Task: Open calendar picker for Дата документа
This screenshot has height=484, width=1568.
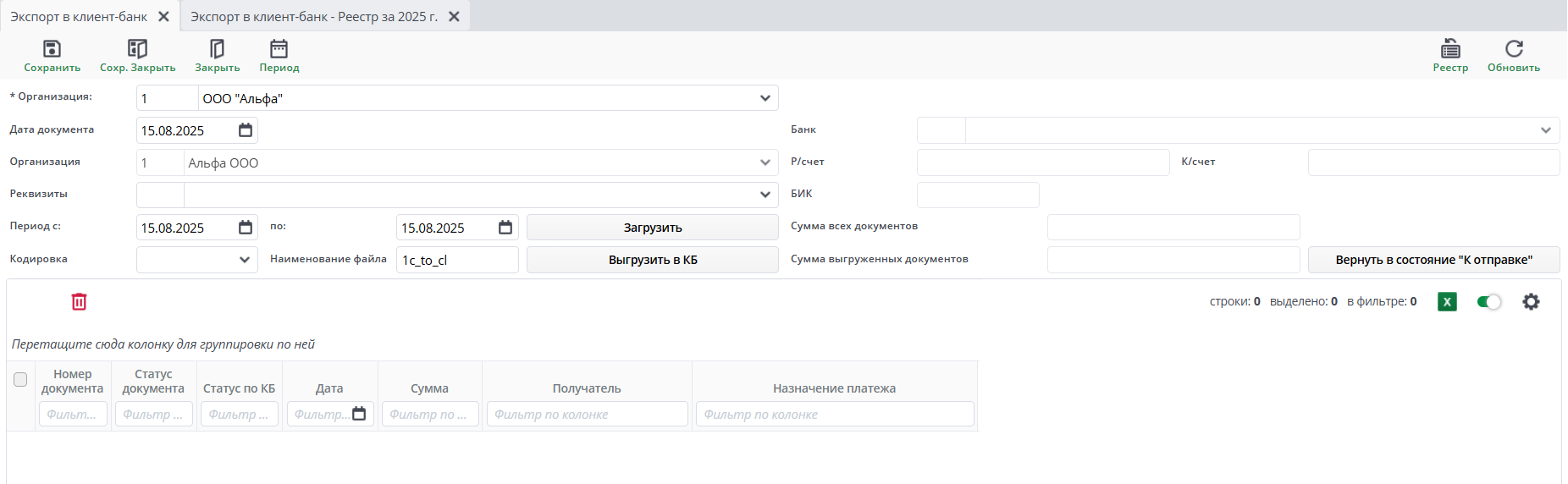Action: (x=246, y=130)
